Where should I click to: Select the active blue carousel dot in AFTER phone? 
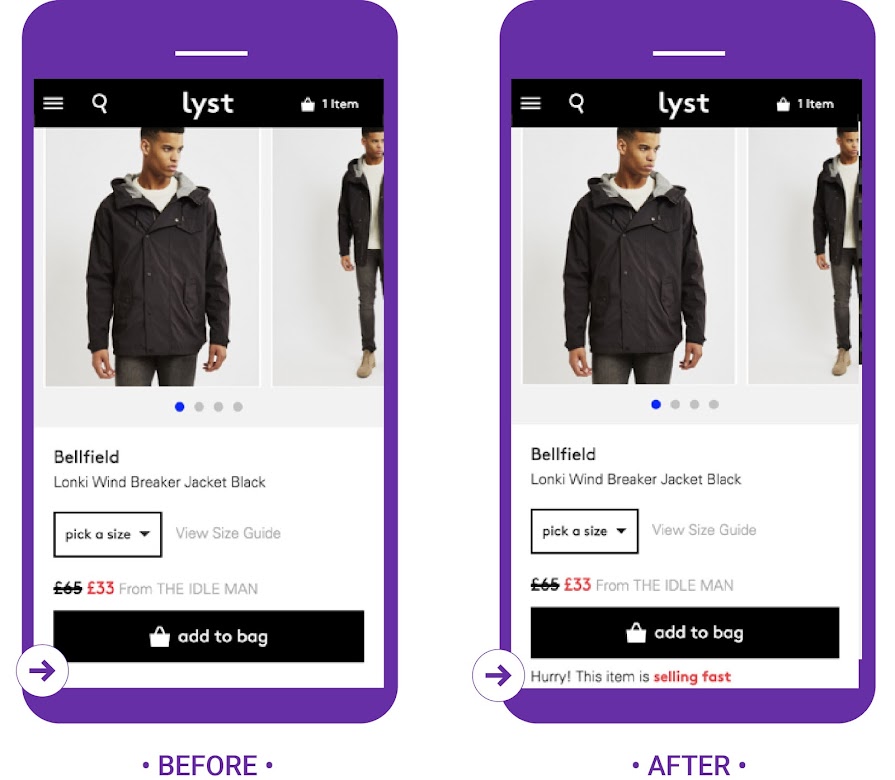tap(656, 405)
